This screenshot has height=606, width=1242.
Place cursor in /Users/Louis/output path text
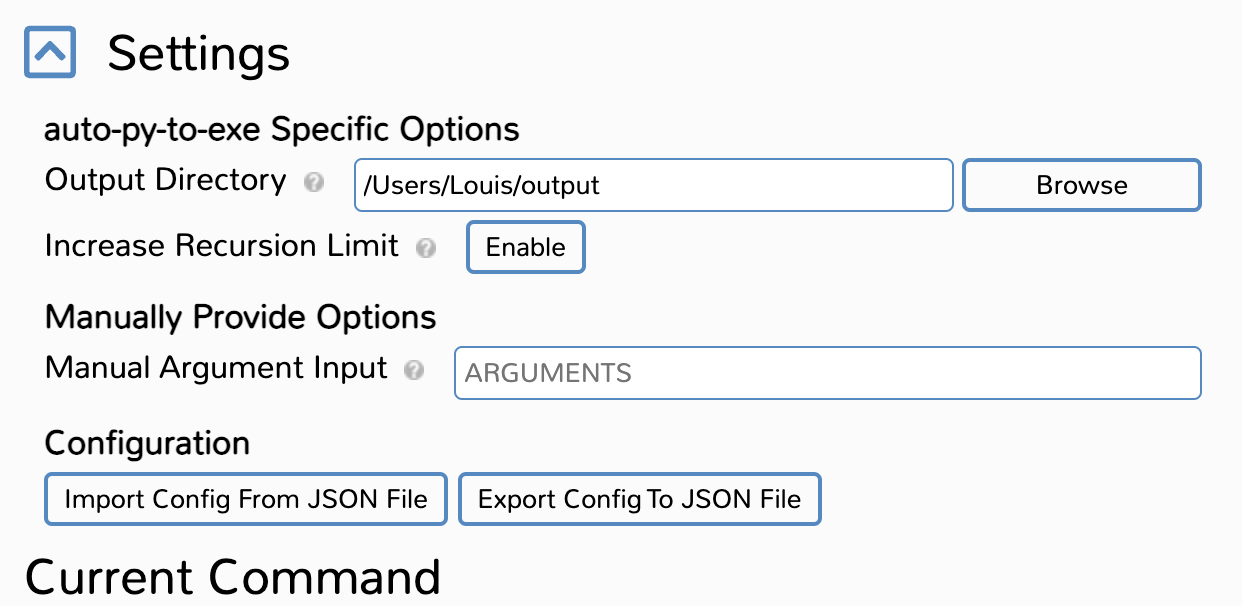pos(481,186)
